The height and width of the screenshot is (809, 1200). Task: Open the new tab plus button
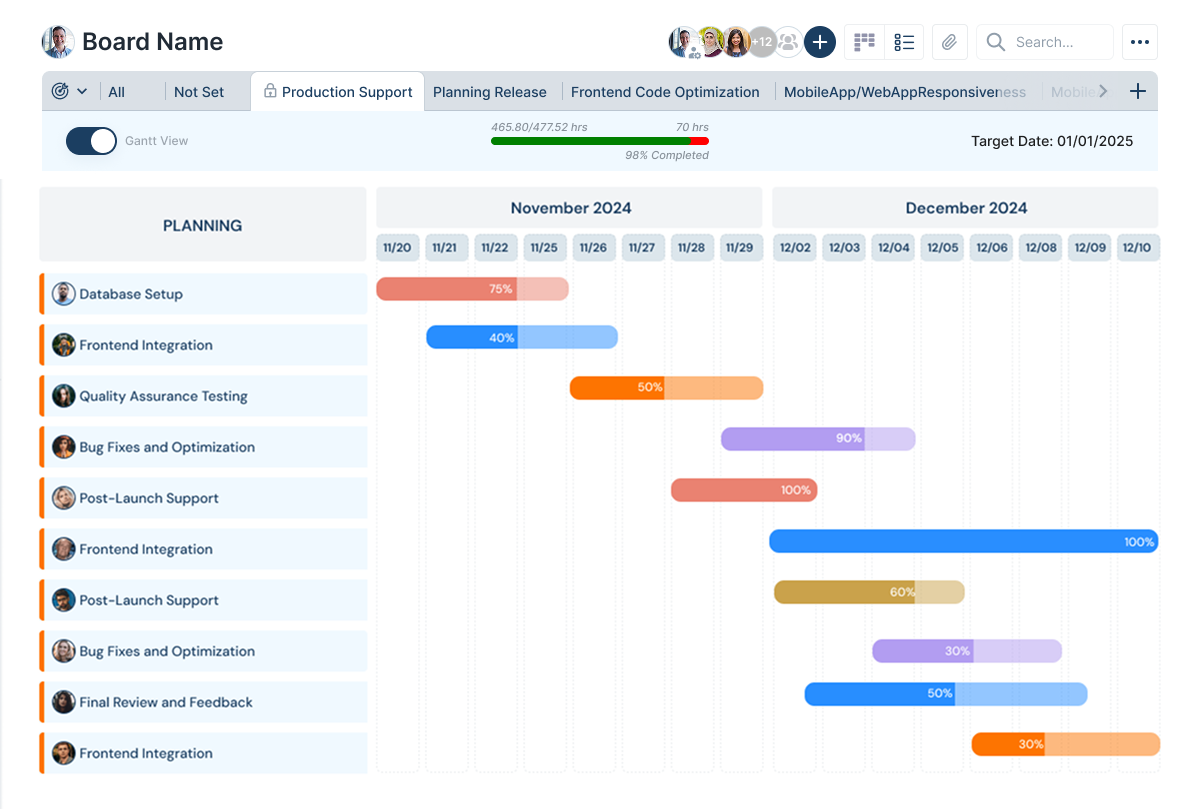click(x=1138, y=90)
